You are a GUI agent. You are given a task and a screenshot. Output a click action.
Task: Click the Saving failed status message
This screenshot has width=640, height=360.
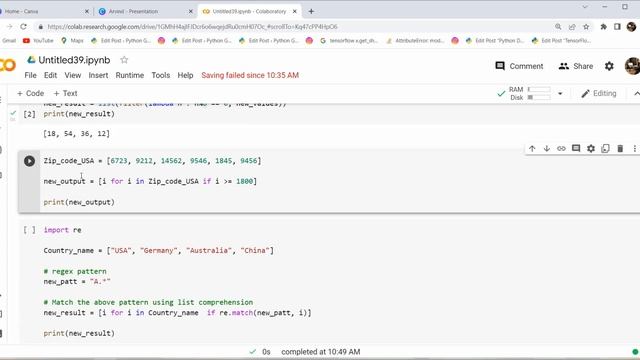click(250, 75)
